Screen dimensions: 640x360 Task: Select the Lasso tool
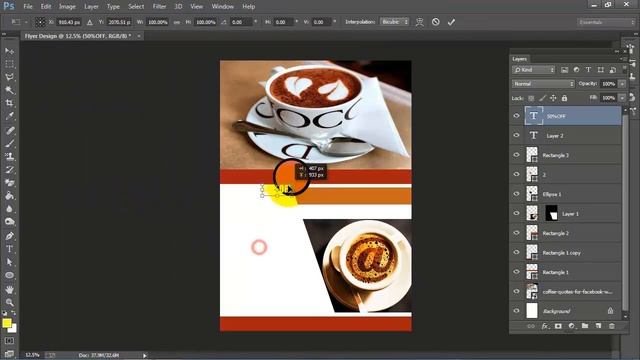tap(9, 77)
